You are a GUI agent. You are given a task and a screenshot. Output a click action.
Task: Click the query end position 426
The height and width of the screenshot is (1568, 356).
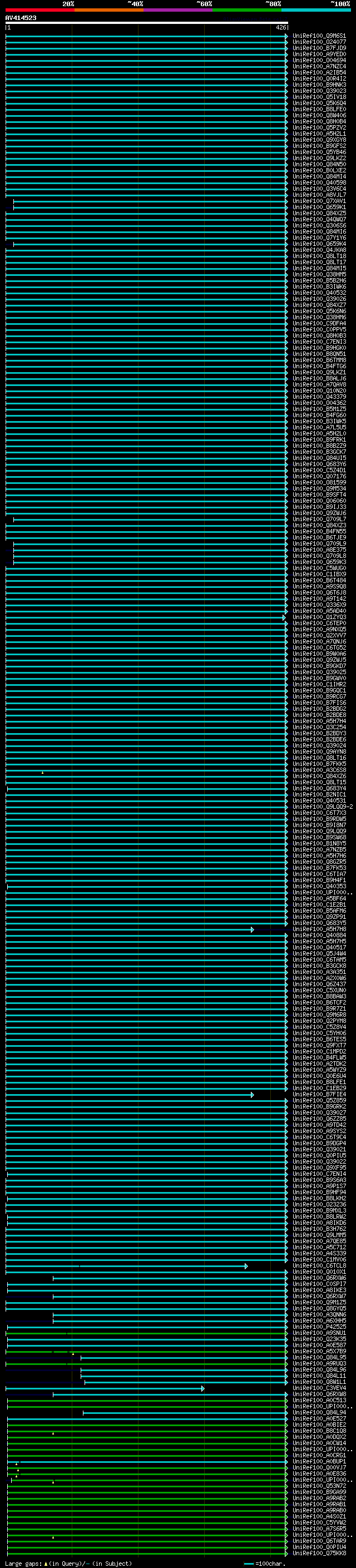point(280,27)
